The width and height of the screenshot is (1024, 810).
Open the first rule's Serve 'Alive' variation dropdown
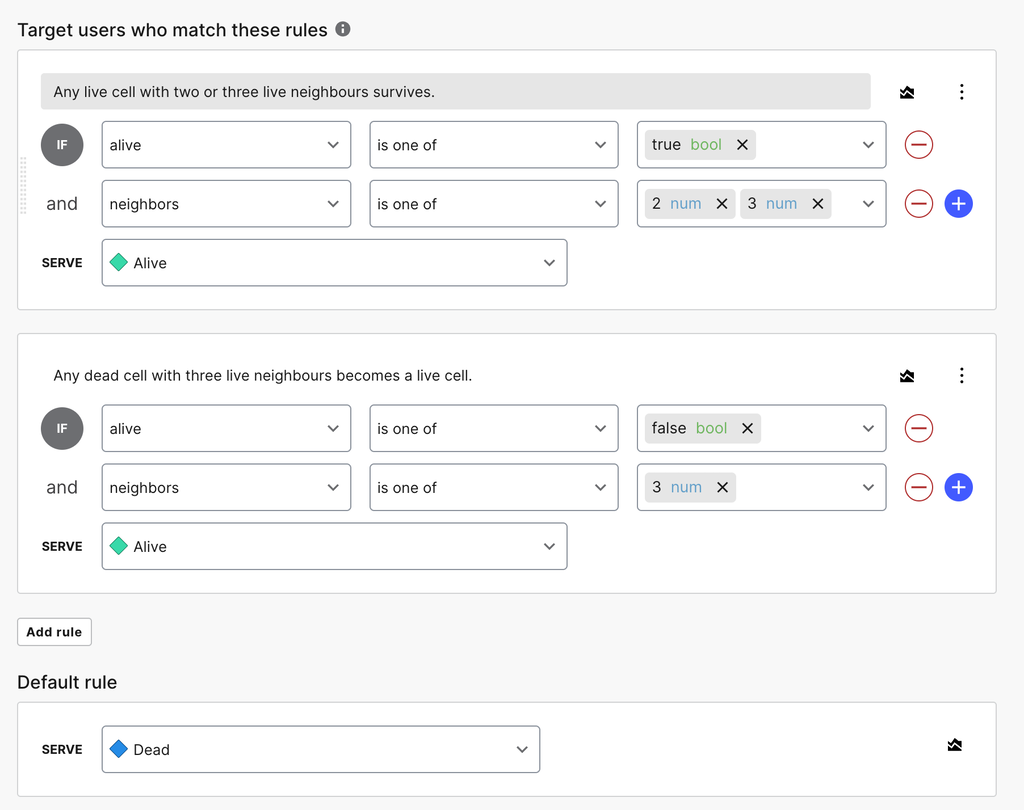(x=334, y=263)
